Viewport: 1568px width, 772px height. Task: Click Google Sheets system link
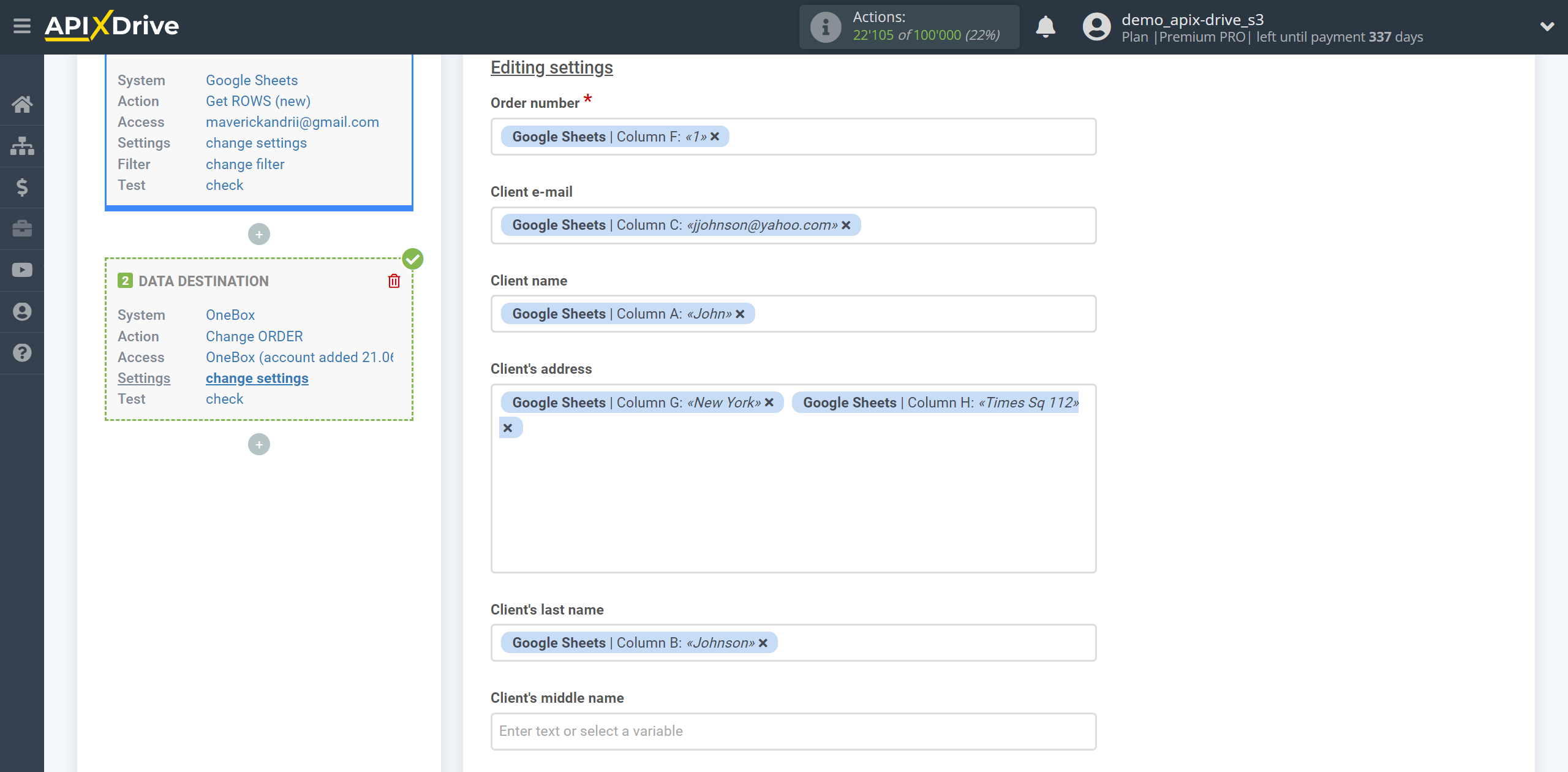point(252,80)
